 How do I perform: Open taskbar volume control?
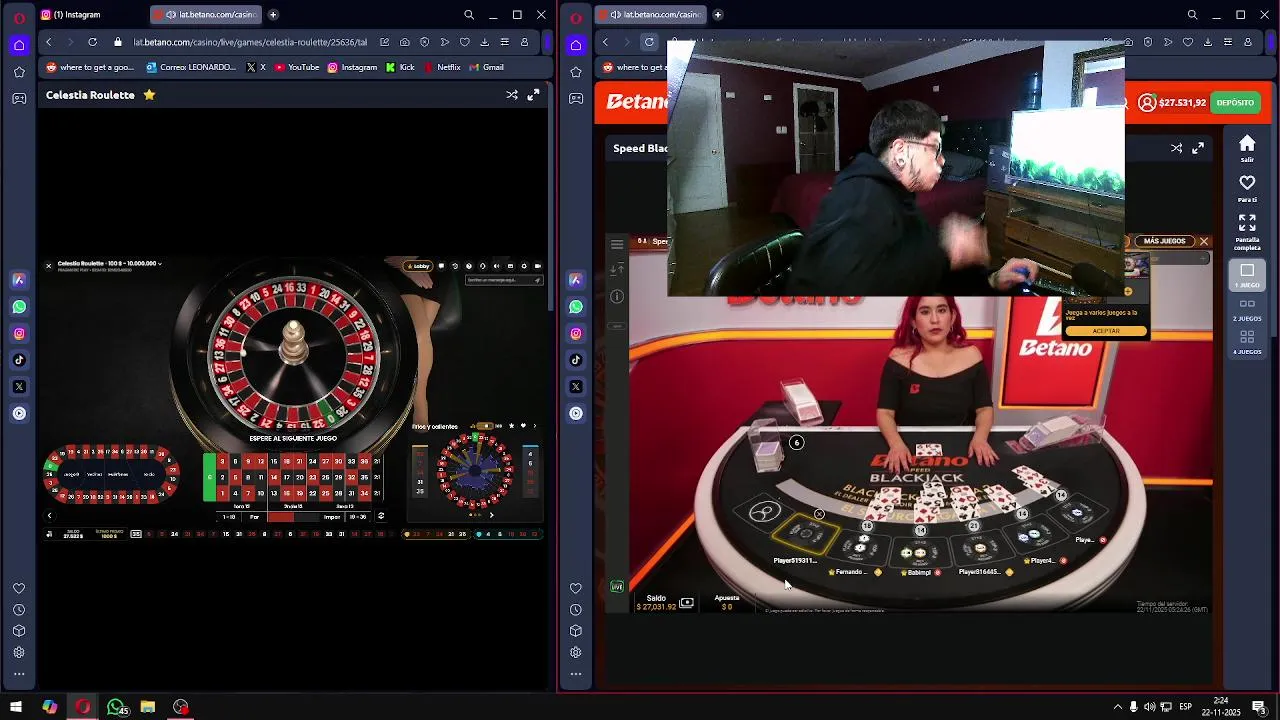tap(1149, 707)
